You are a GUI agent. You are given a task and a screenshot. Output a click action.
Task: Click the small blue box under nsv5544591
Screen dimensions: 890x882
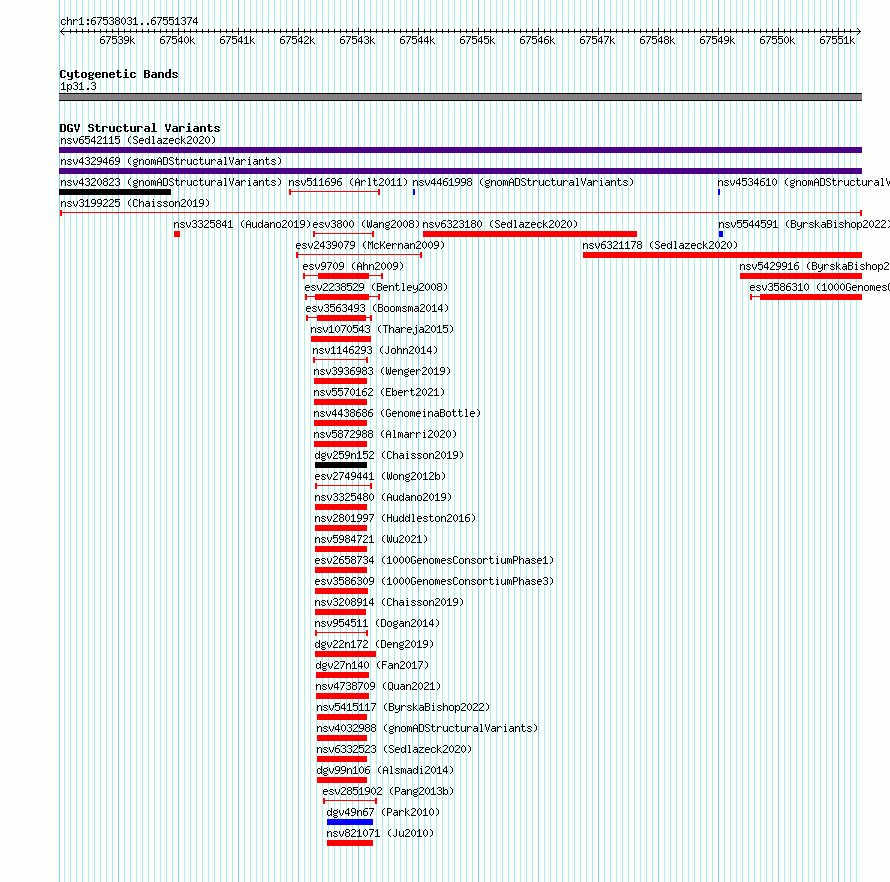tap(721, 234)
